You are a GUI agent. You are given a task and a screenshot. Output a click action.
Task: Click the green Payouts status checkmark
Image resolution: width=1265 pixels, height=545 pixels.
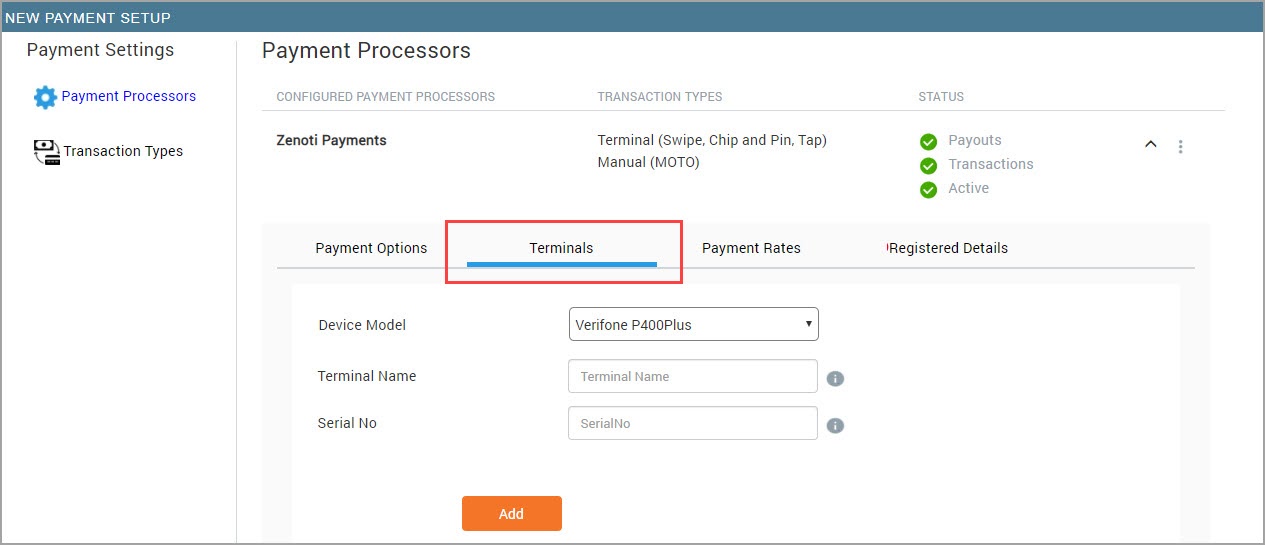coord(928,141)
